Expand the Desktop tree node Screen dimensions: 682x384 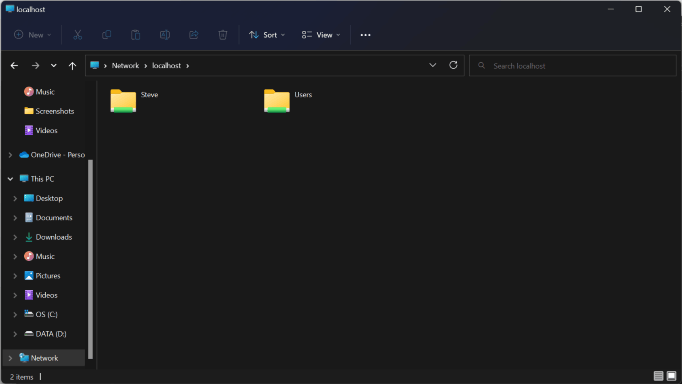tap(15, 198)
